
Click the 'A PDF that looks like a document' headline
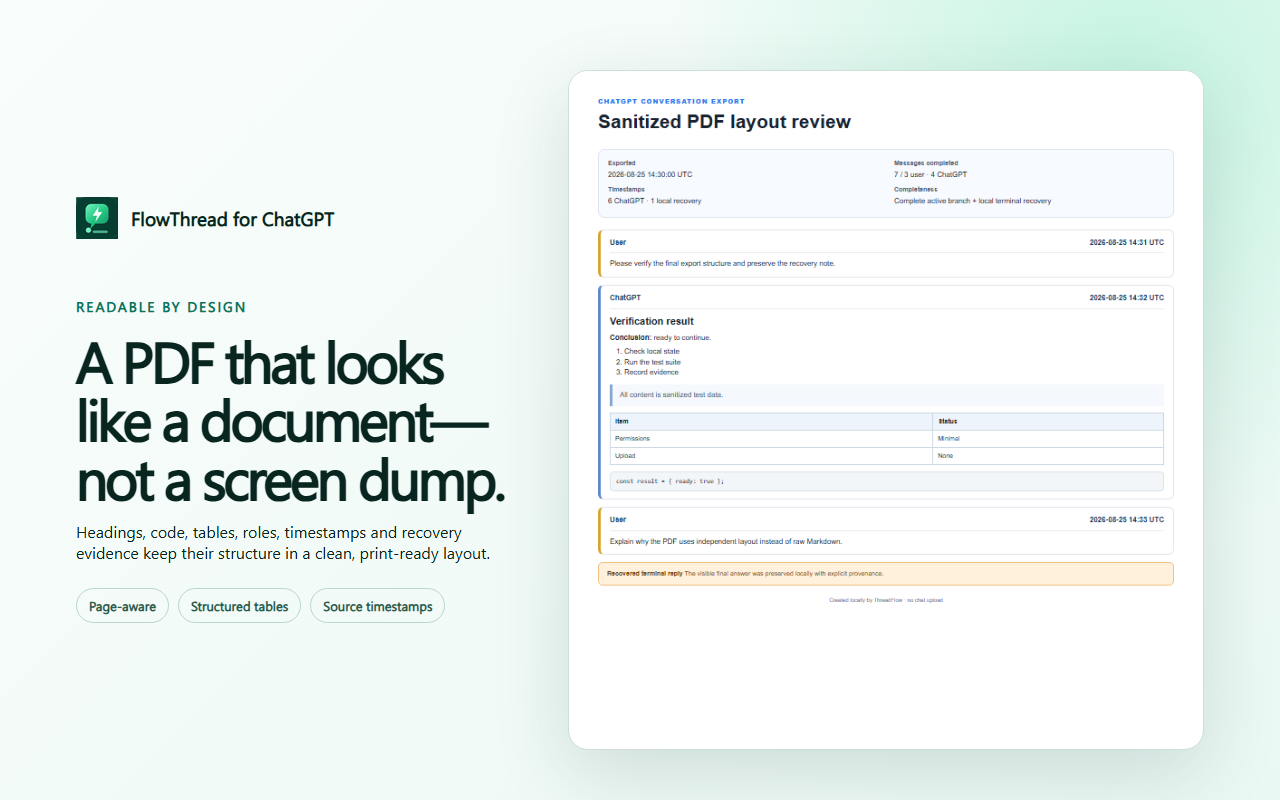(291, 423)
